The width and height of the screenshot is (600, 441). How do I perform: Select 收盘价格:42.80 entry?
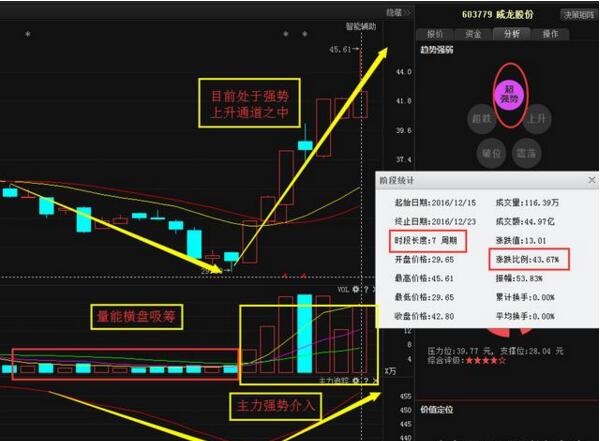424,316
